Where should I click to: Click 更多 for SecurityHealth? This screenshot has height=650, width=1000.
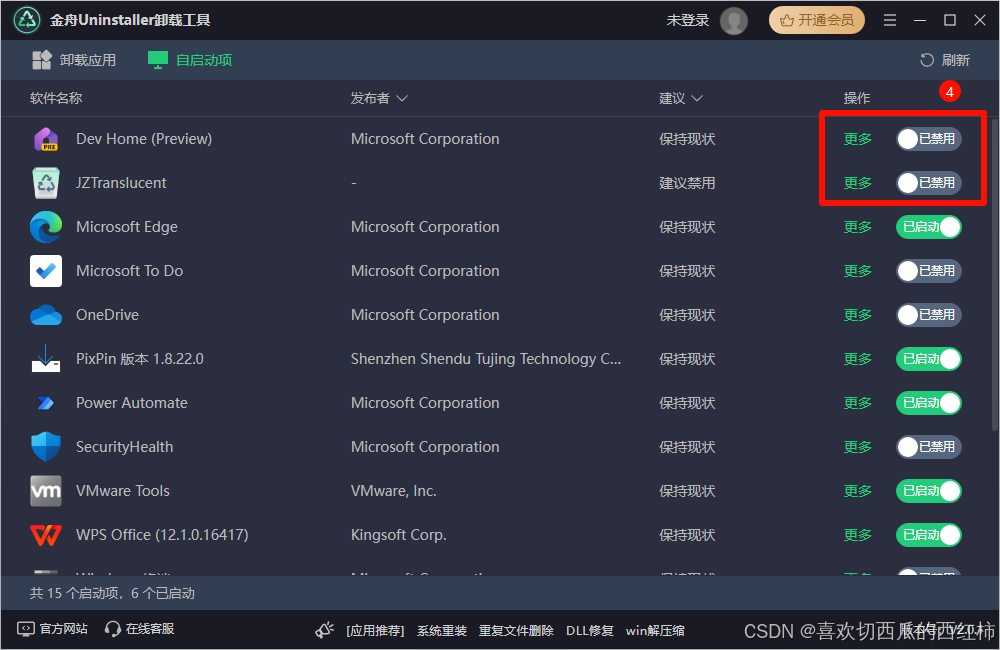point(857,447)
